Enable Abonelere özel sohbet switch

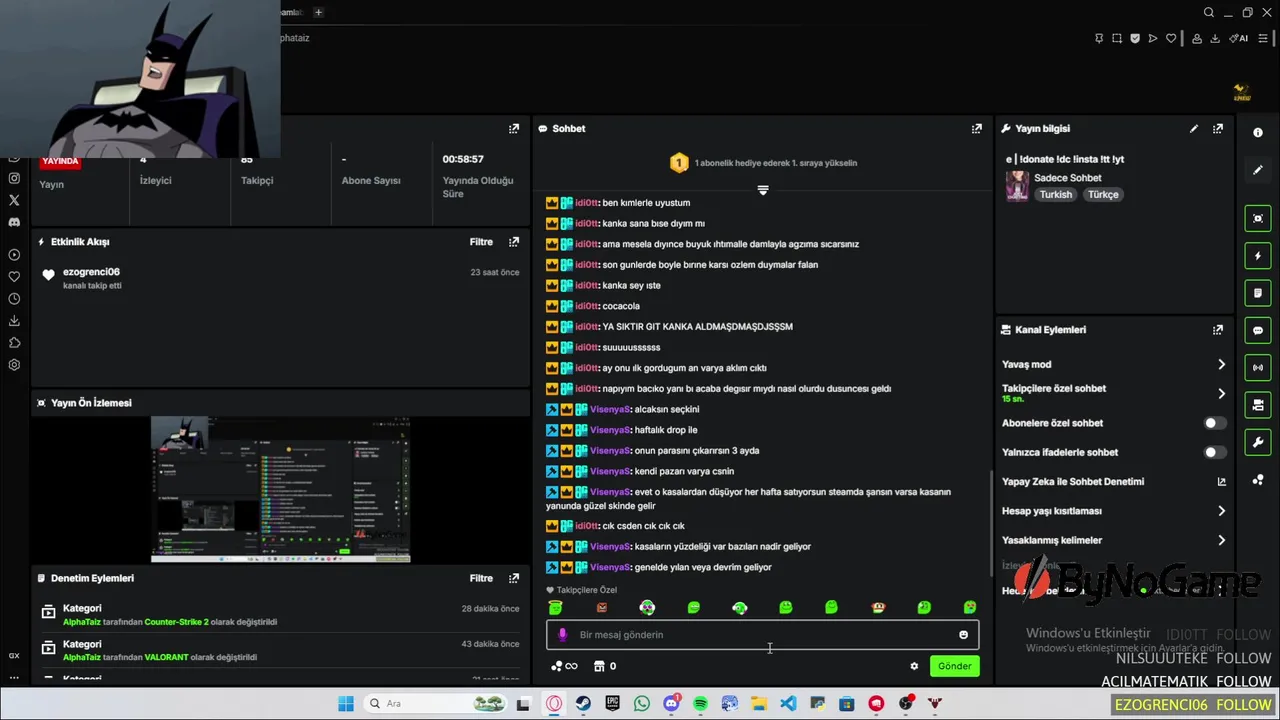1214,423
